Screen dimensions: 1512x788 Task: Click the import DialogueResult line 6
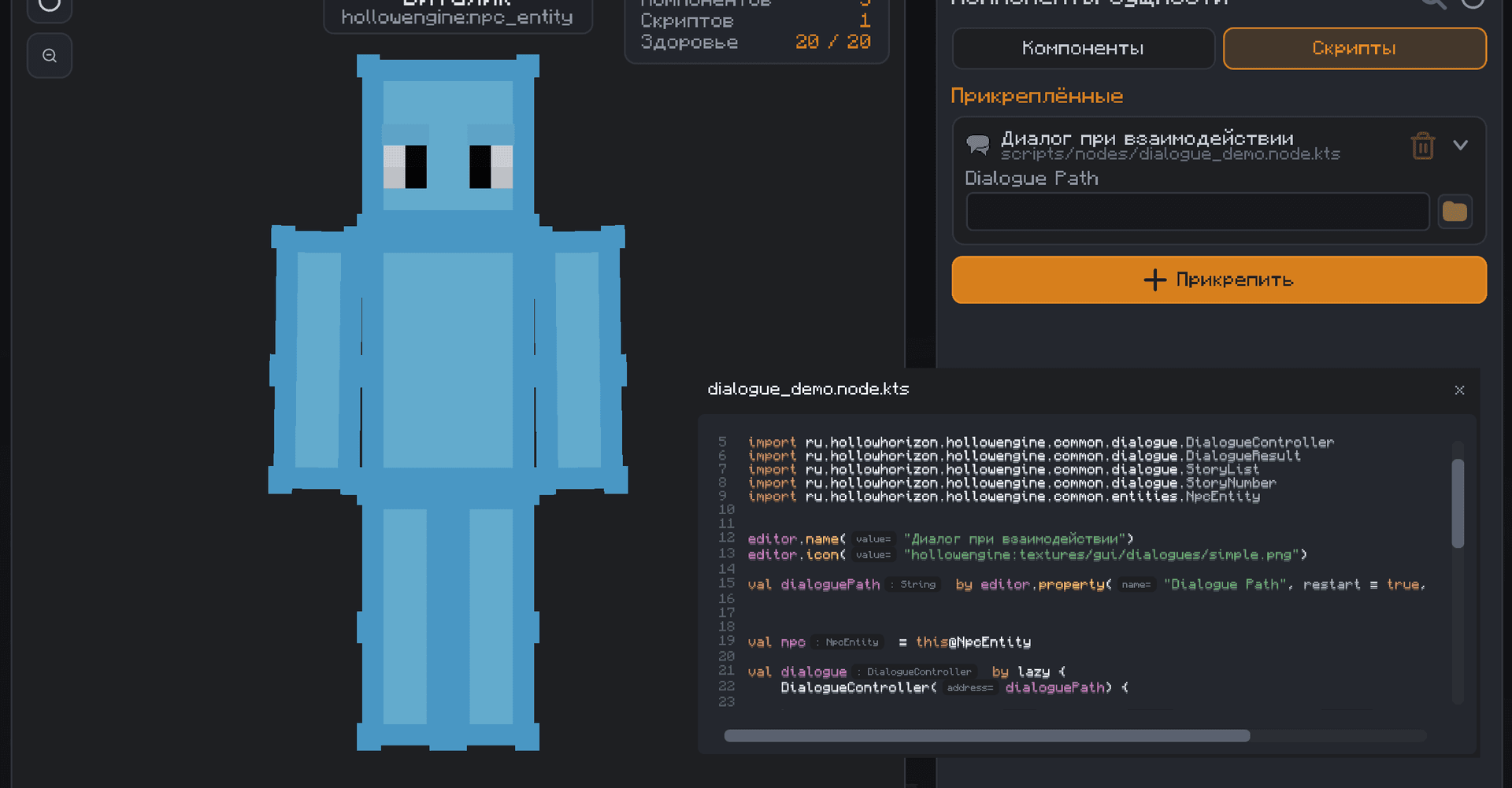[1024, 456]
